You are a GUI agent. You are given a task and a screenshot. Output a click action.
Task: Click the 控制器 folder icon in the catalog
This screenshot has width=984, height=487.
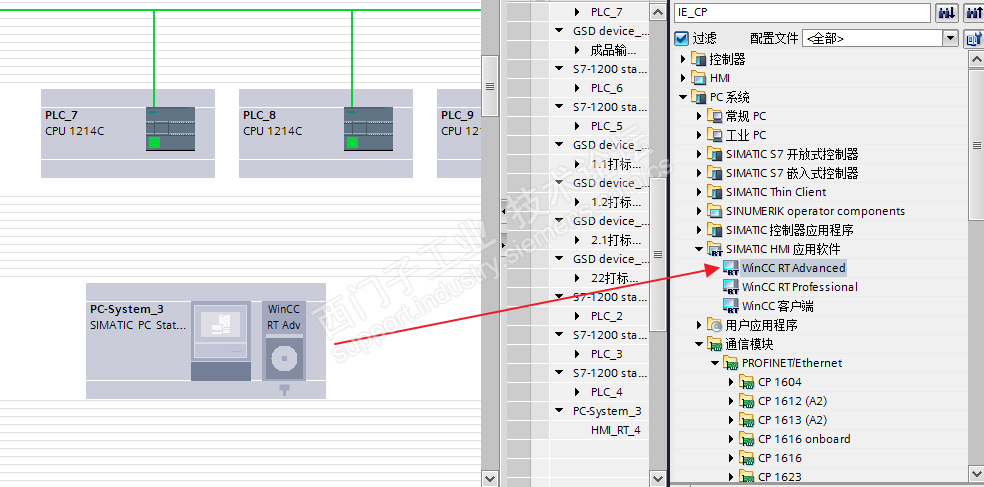pyautogui.click(x=698, y=59)
